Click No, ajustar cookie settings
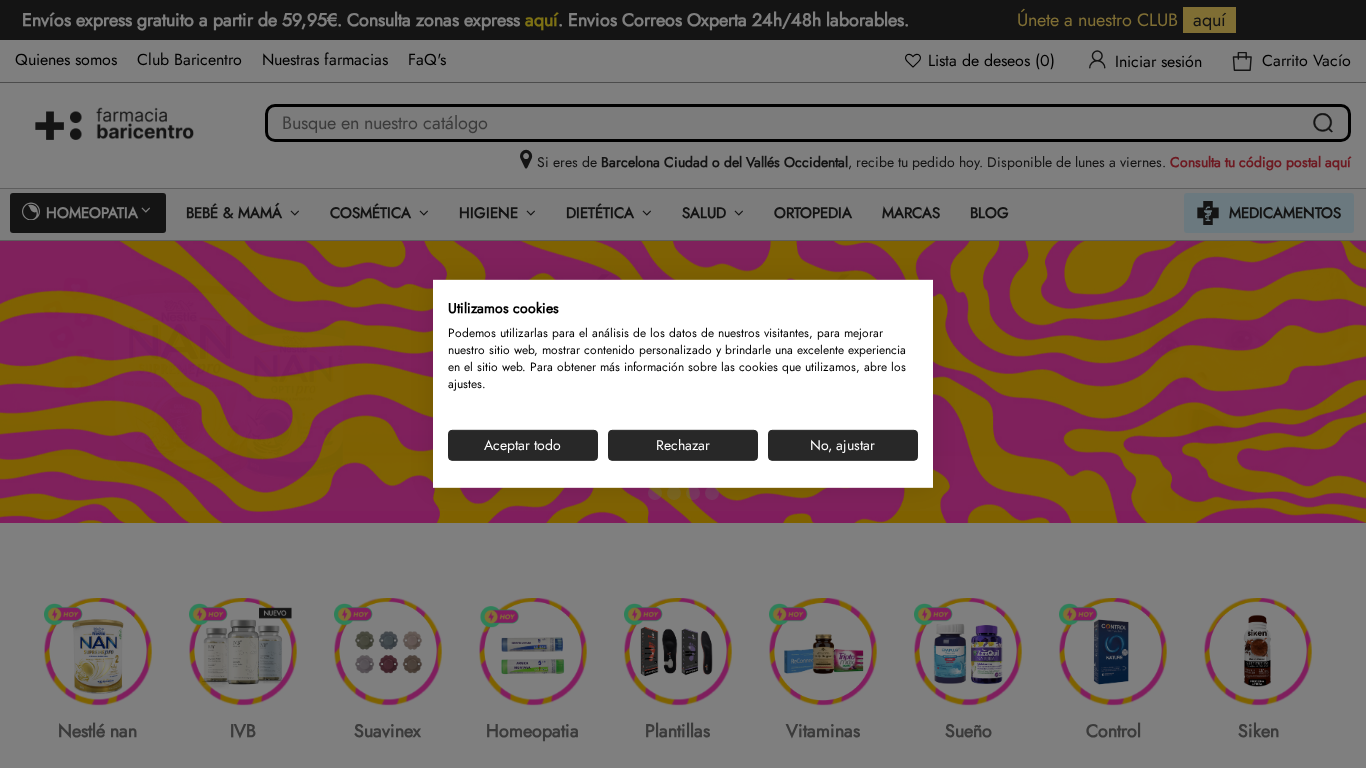The height and width of the screenshot is (768, 1366). click(843, 445)
